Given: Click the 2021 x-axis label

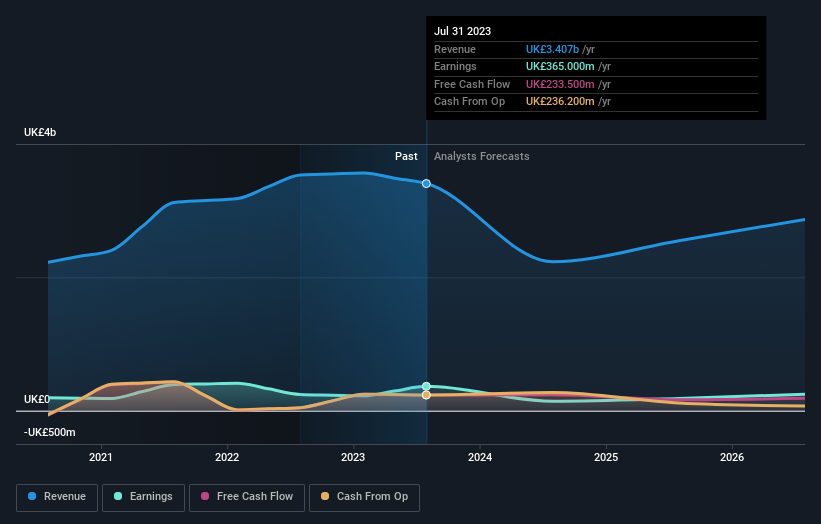Looking at the screenshot, I should pos(101,458).
